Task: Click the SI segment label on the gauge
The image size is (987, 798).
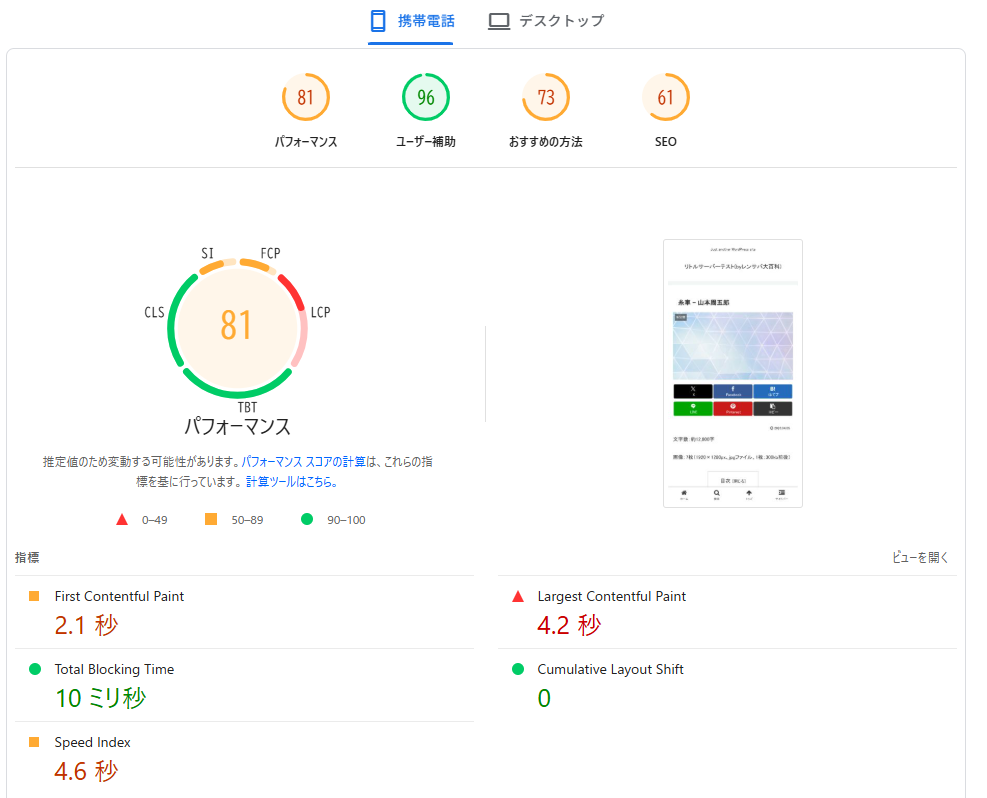Action: [208, 254]
